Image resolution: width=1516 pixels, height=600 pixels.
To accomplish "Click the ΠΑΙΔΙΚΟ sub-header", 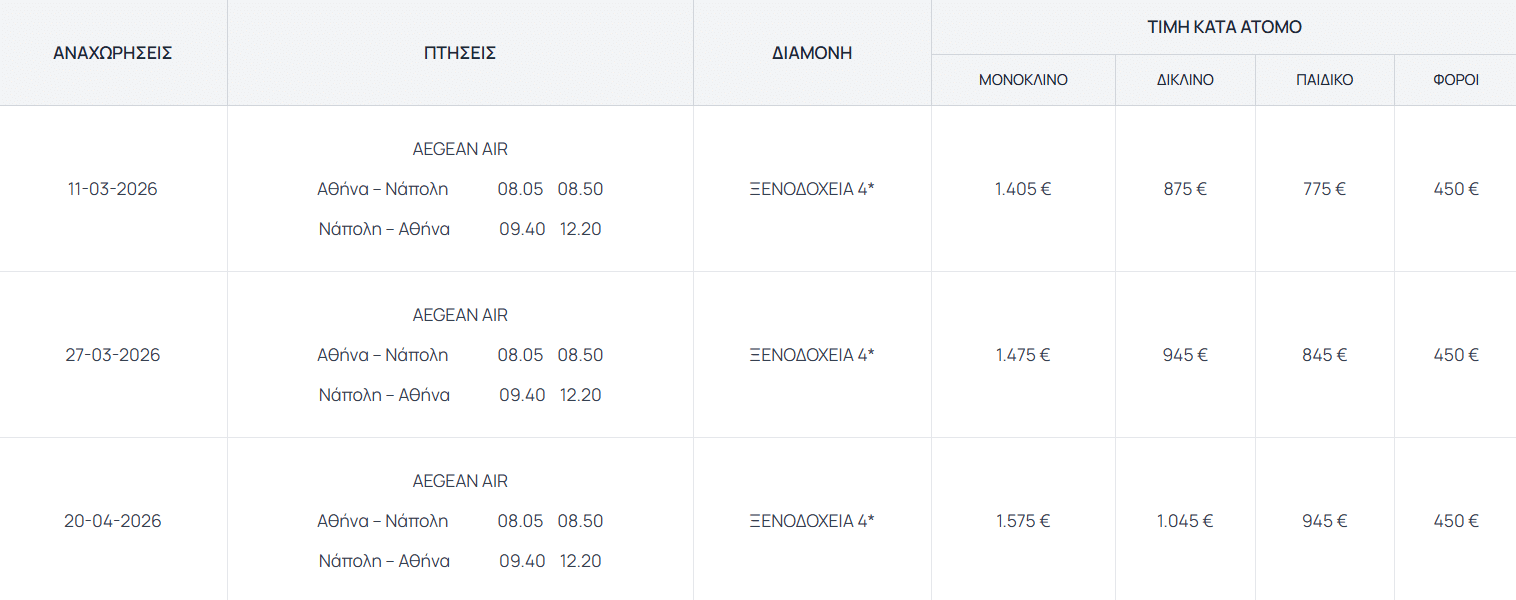I will (1324, 80).
